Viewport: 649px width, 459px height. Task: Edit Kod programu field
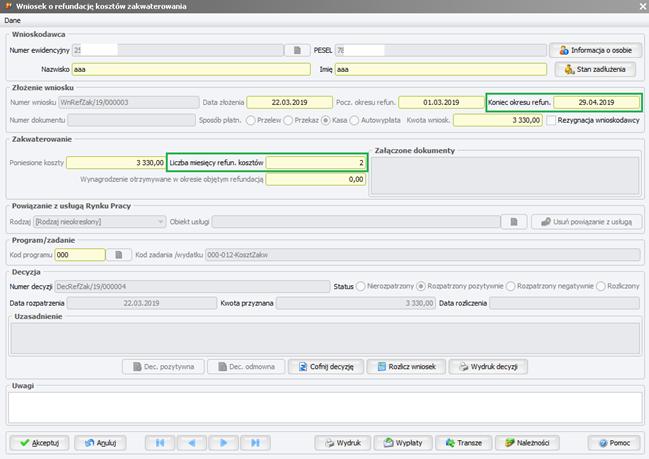80,255
